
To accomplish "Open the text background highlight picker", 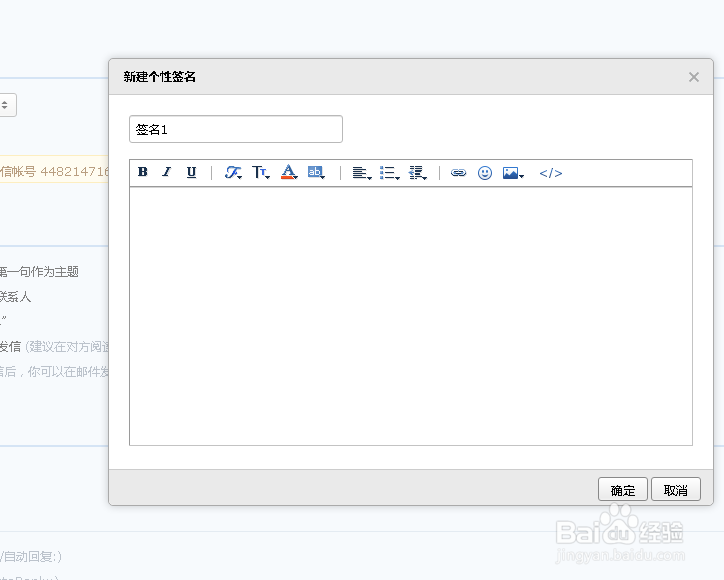I will pos(316,173).
